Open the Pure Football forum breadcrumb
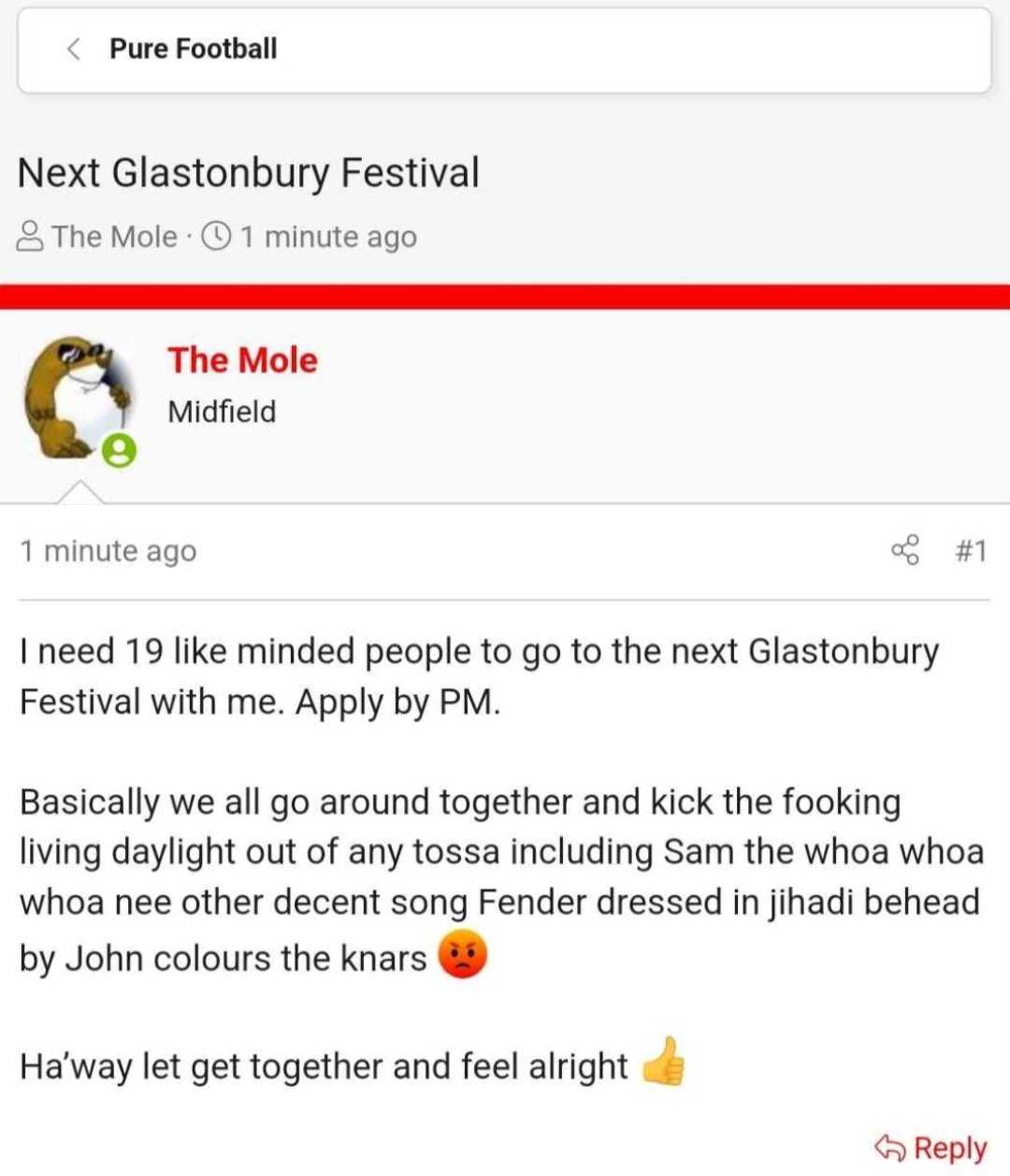1010x1176 pixels. point(194,49)
